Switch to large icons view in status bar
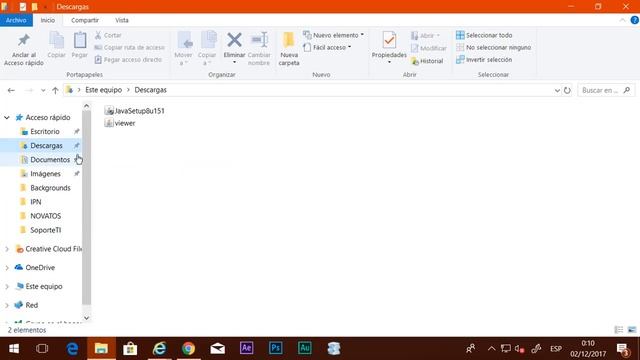This screenshot has height=360, width=640. 632,330
